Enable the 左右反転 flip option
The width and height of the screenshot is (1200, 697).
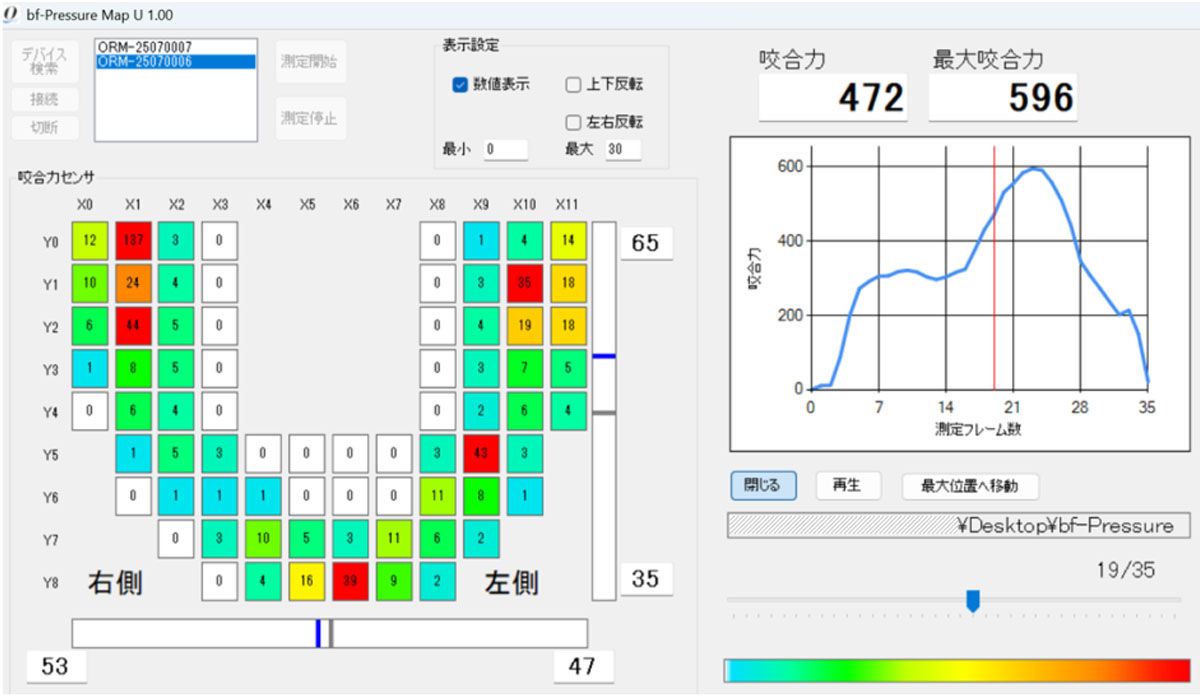[574, 122]
